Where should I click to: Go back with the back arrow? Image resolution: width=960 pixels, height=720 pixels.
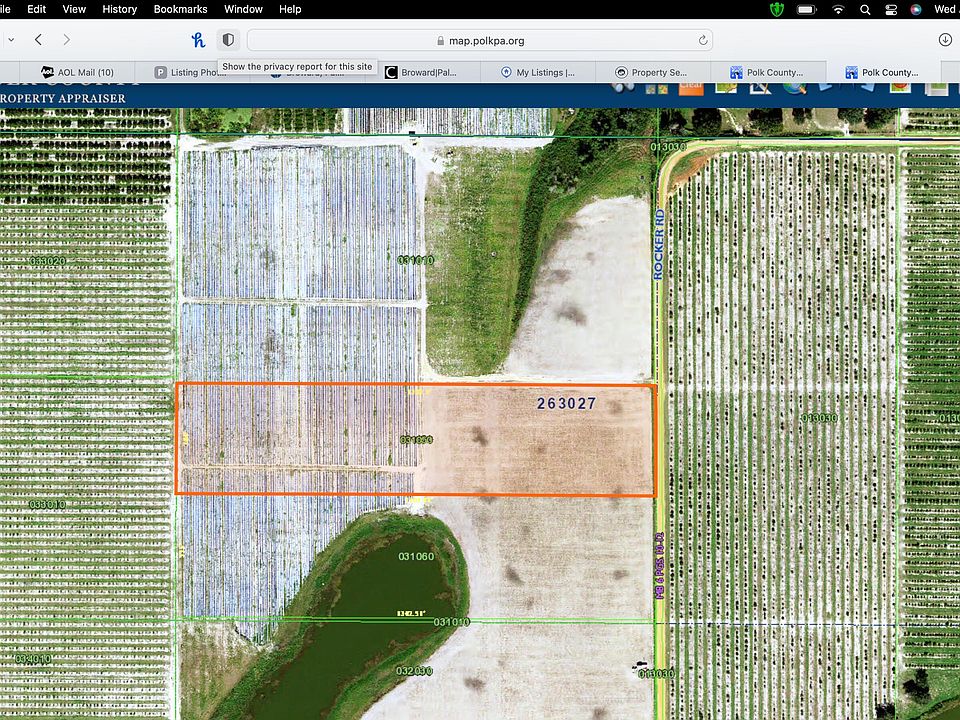click(38, 40)
